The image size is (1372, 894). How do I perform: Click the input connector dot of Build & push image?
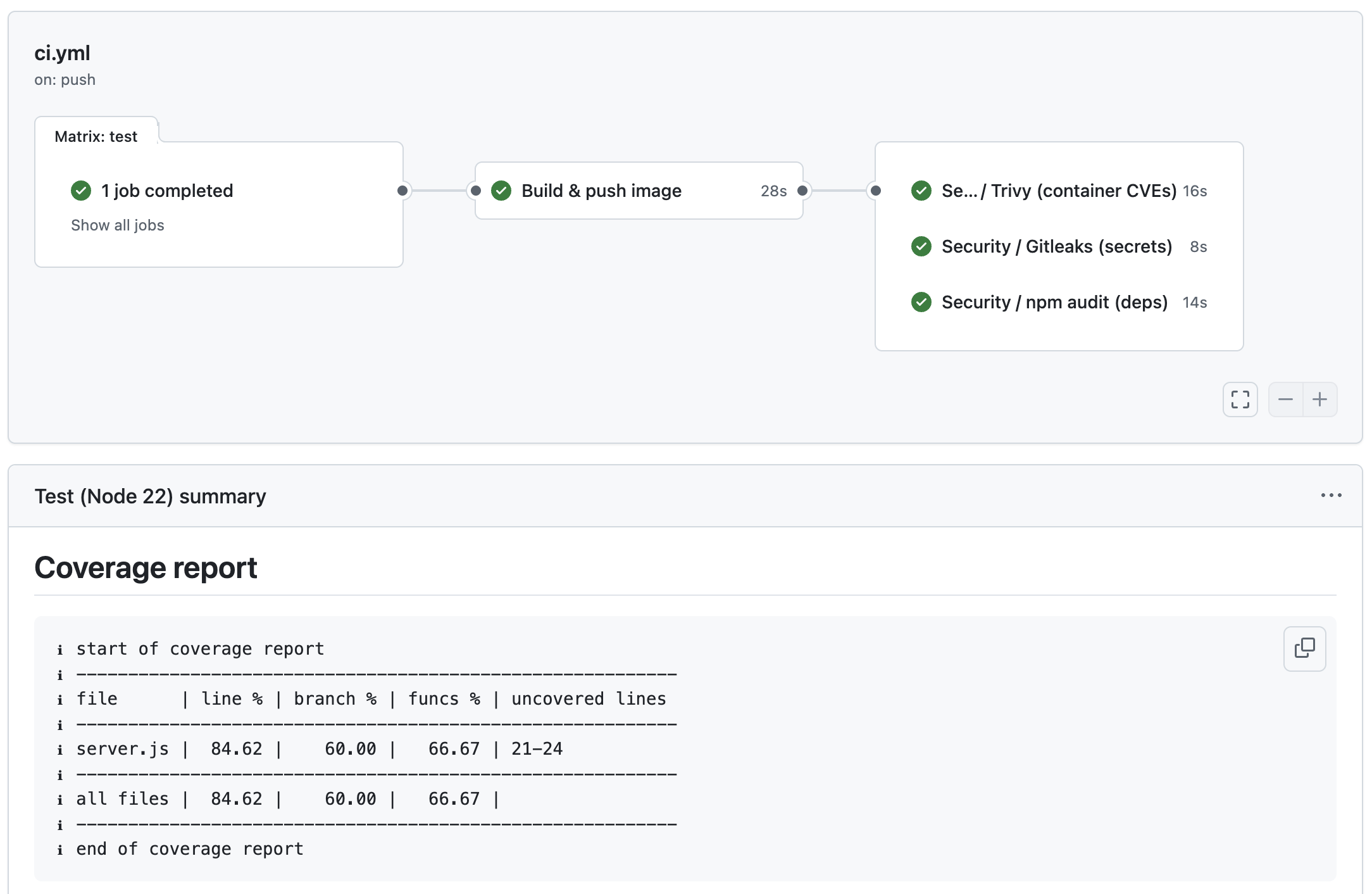pyautogui.click(x=476, y=191)
